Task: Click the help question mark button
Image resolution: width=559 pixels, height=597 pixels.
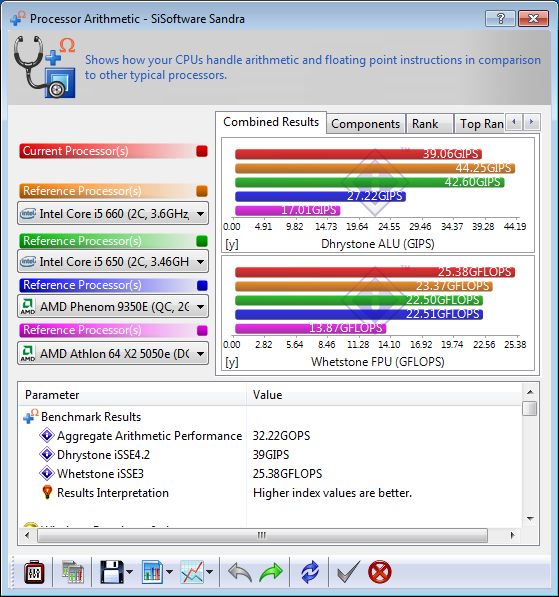Action: (x=500, y=18)
